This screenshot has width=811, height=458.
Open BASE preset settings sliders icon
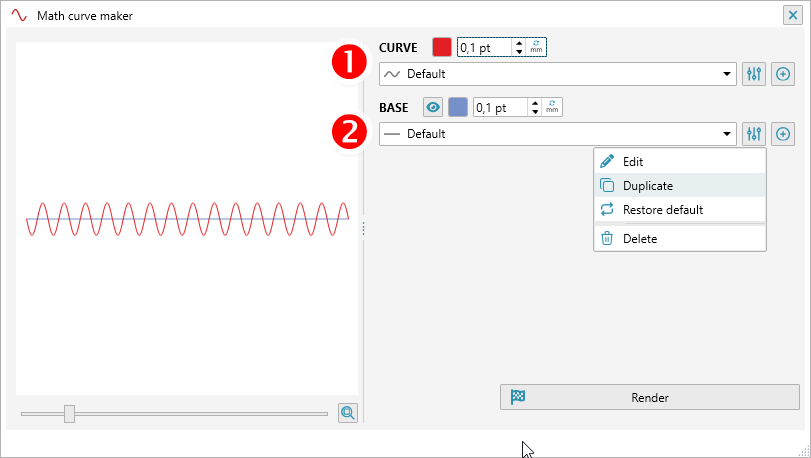pos(754,134)
